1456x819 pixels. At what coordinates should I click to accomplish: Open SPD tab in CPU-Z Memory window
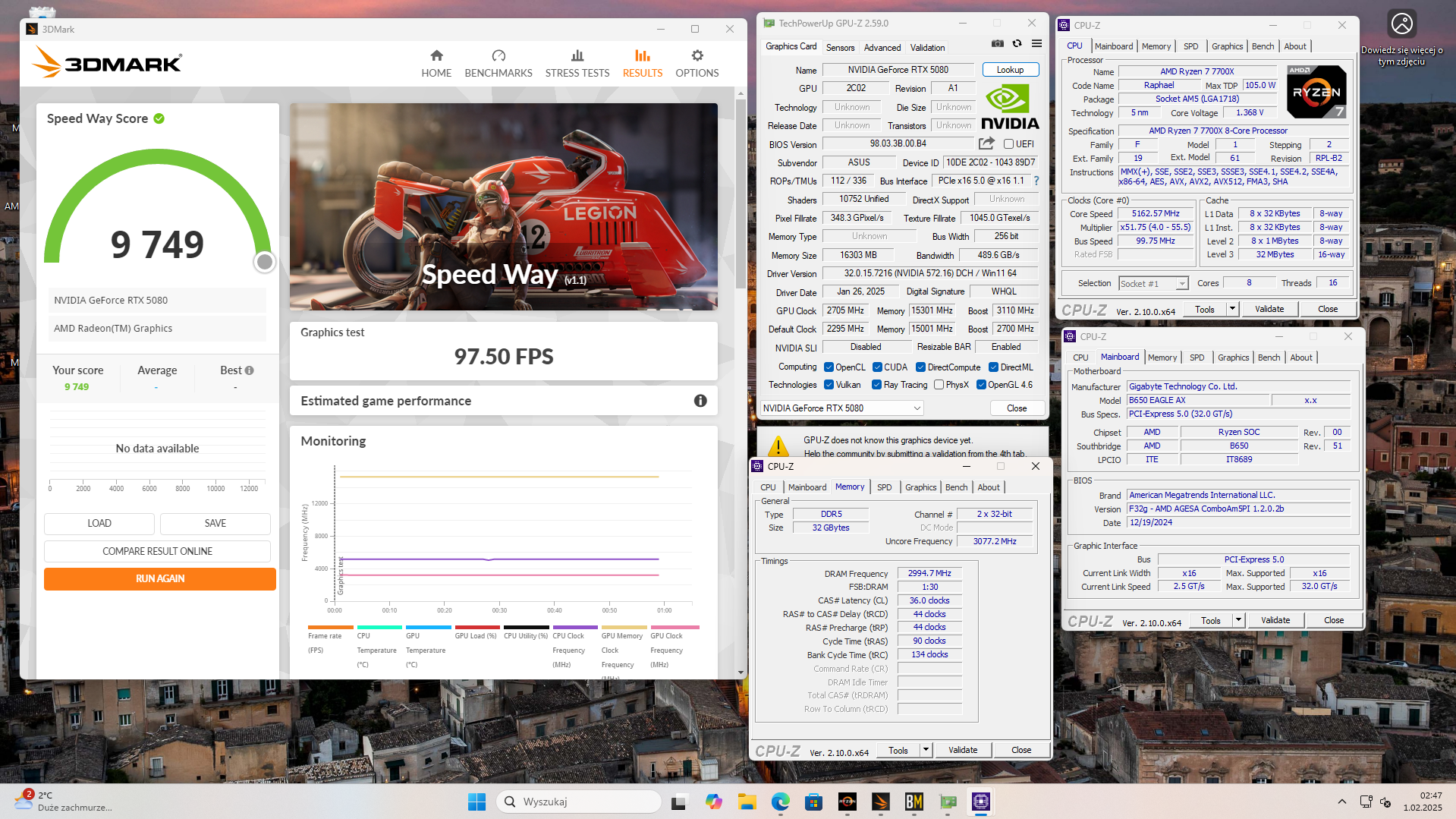pos(884,487)
